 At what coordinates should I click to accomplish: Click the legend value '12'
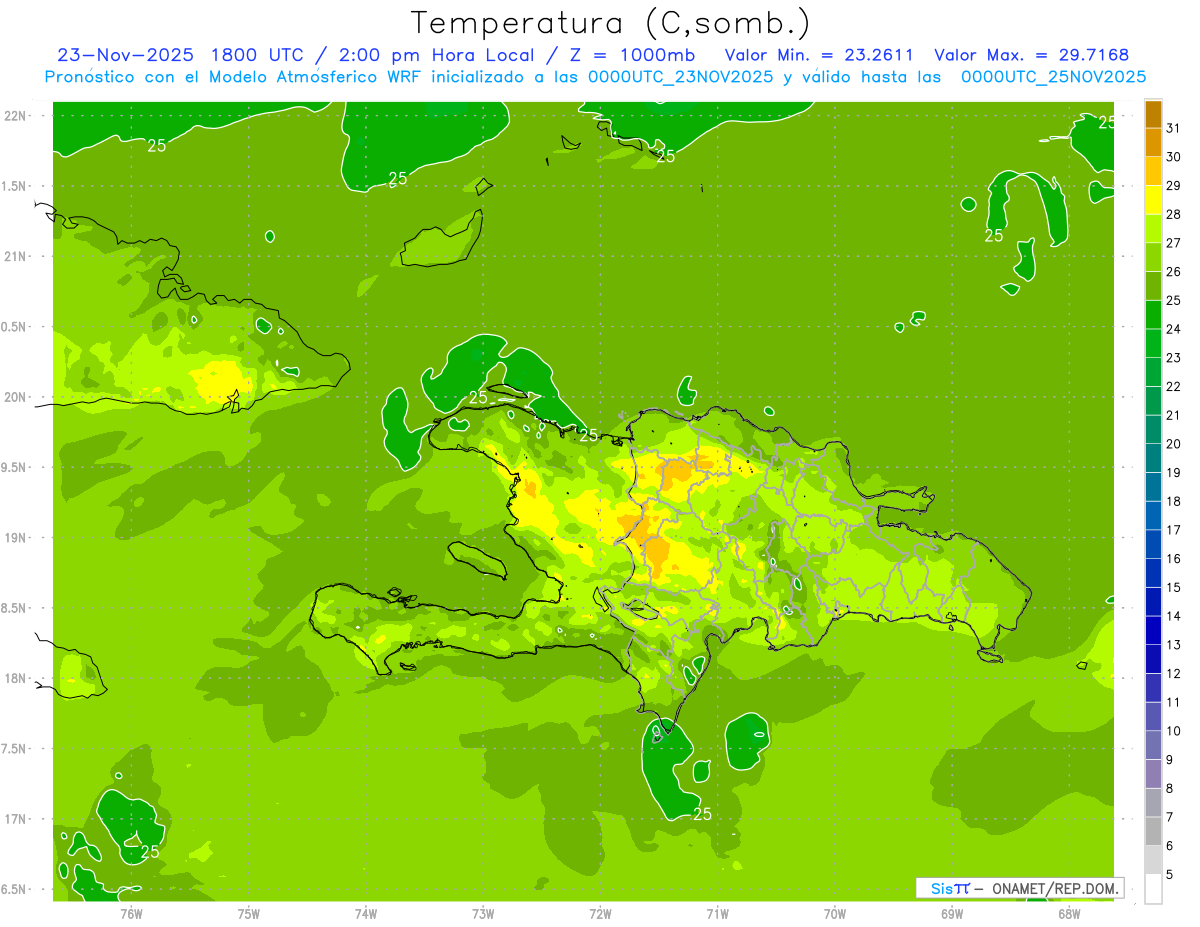pos(1174,674)
